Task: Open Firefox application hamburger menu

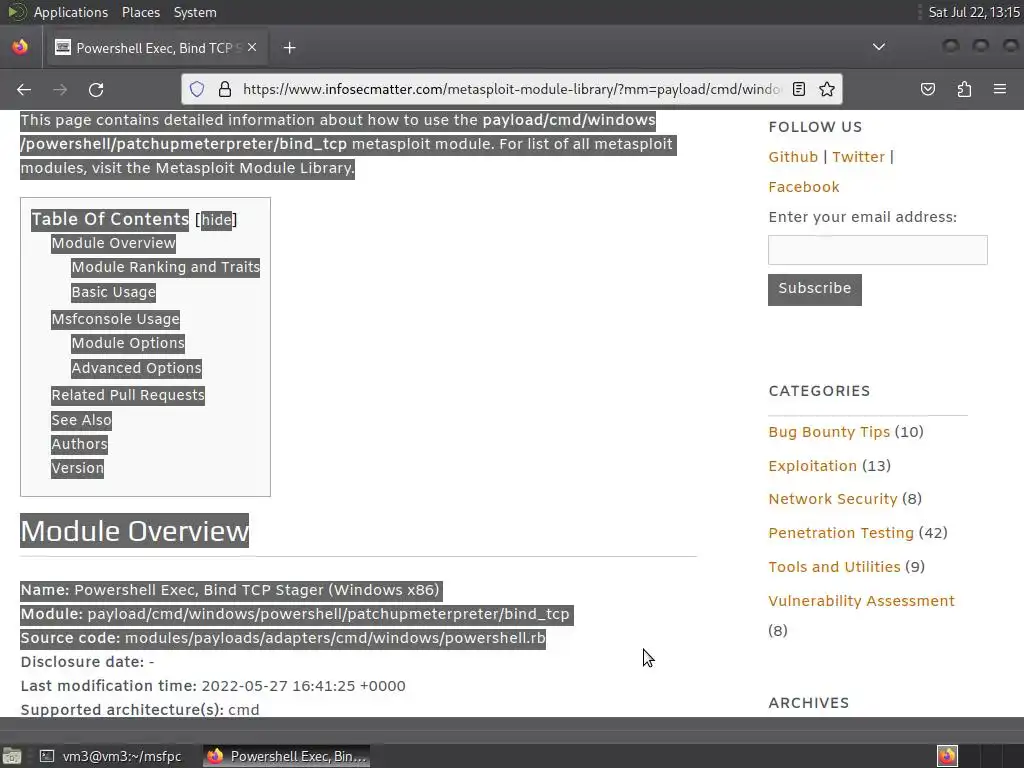Action: click(x=1000, y=89)
